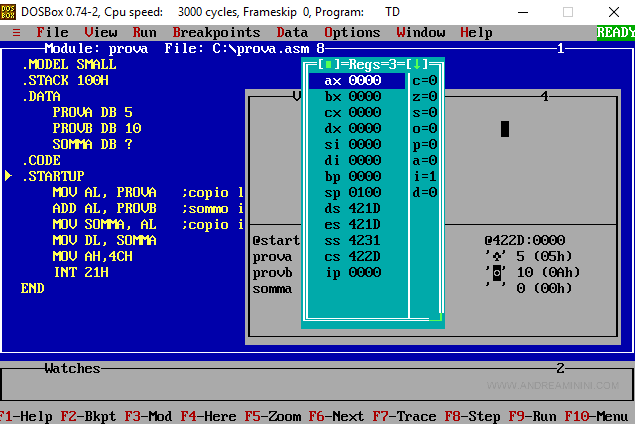Expand the Options menu
Screen dimensions: 635x424
coord(352,32)
